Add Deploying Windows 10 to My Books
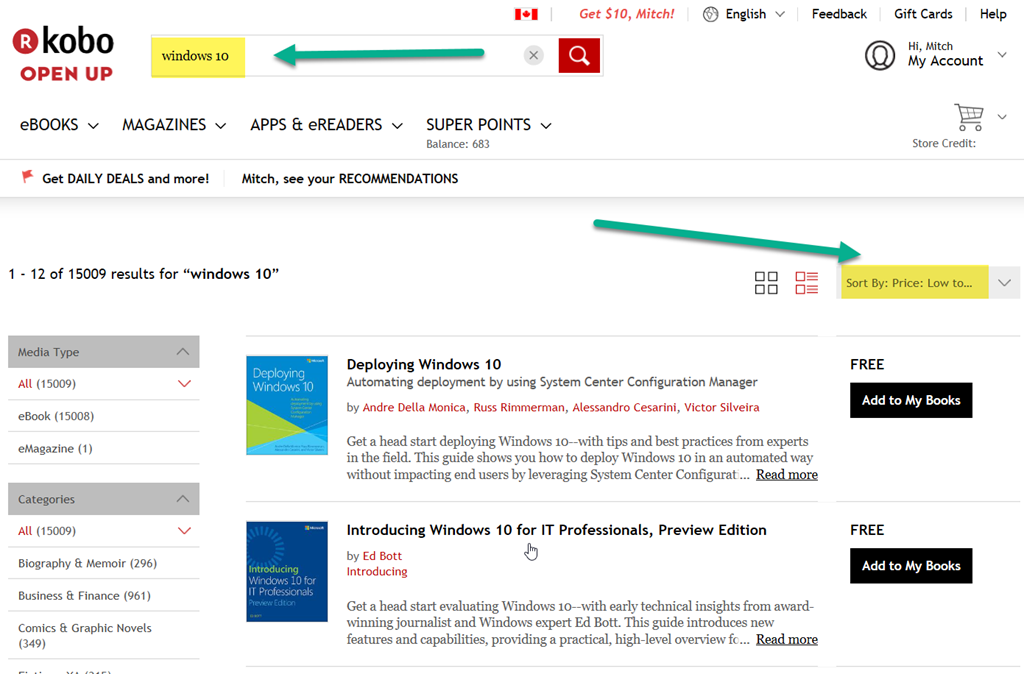 (x=910, y=400)
